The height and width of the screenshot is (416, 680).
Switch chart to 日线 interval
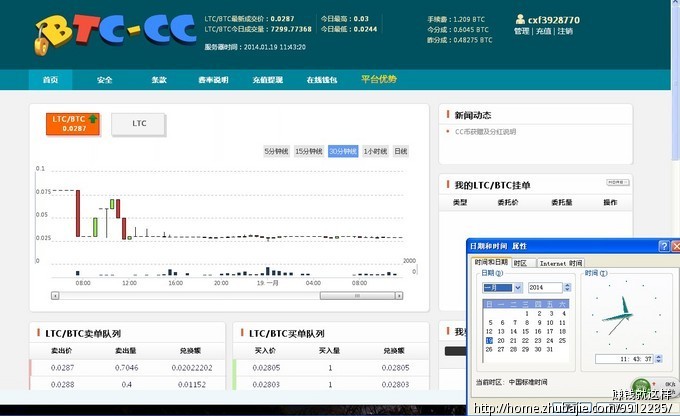pyautogui.click(x=400, y=151)
